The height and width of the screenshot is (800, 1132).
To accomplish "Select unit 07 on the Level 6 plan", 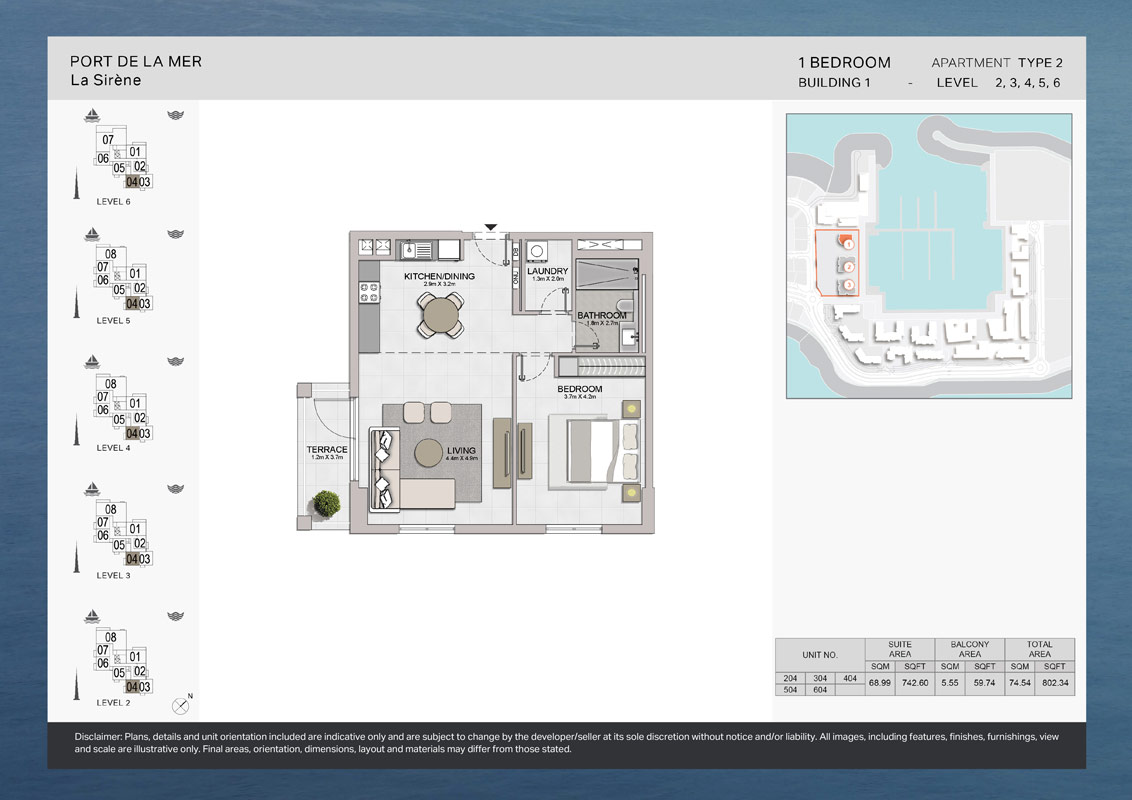I will pyautogui.click(x=108, y=140).
